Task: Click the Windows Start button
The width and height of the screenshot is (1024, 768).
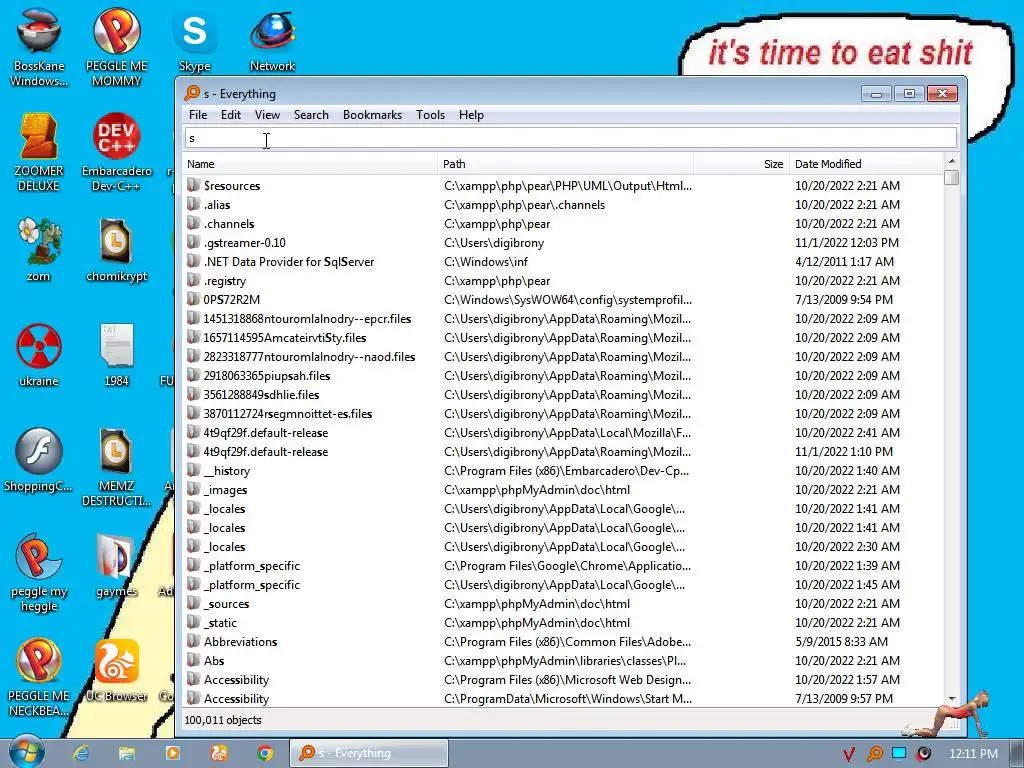Action: coord(27,752)
